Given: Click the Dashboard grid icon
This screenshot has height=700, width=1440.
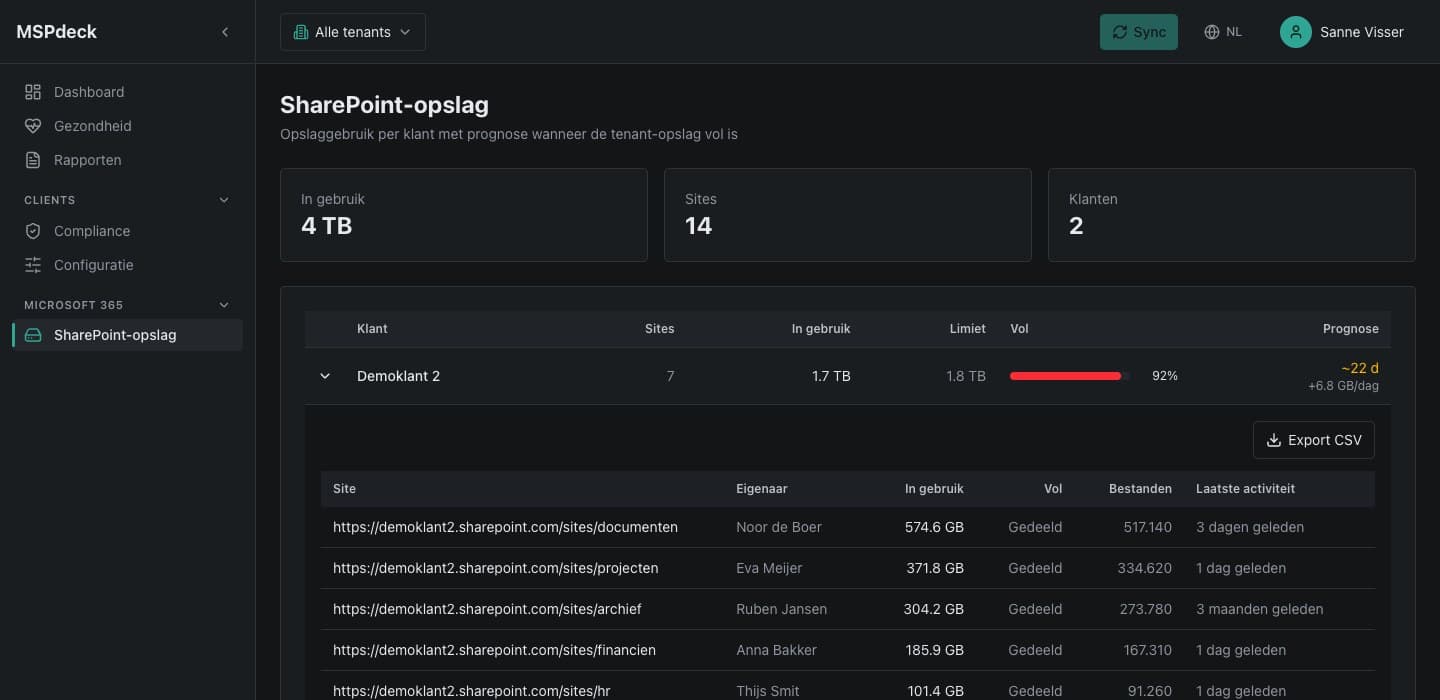Looking at the screenshot, I should (33, 92).
